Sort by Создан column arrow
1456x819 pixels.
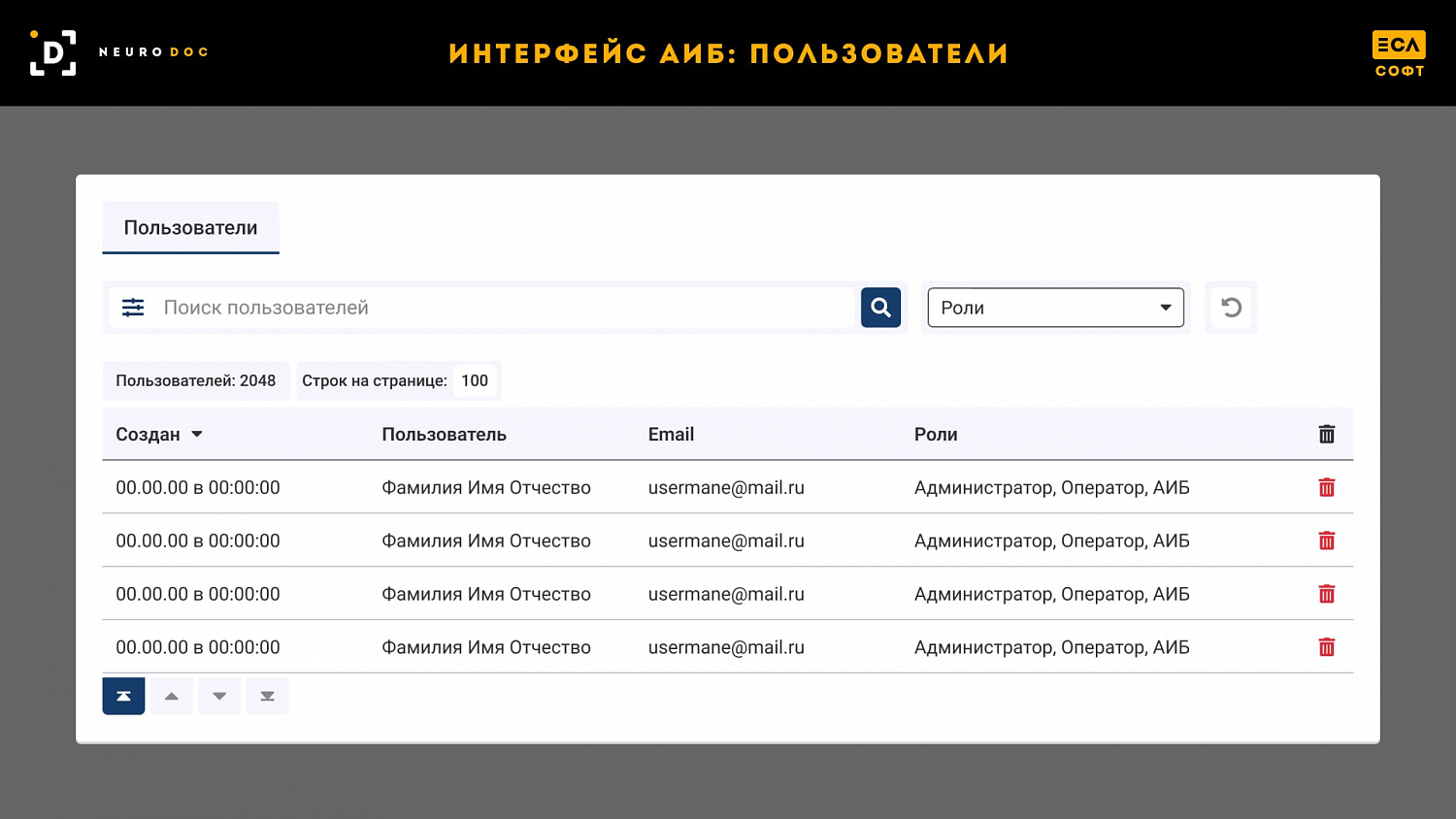(197, 435)
